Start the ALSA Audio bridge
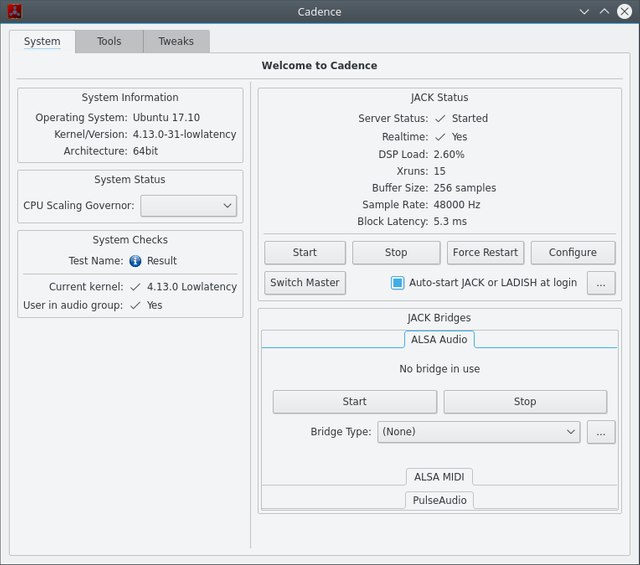640x565 pixels. (355, 402)
